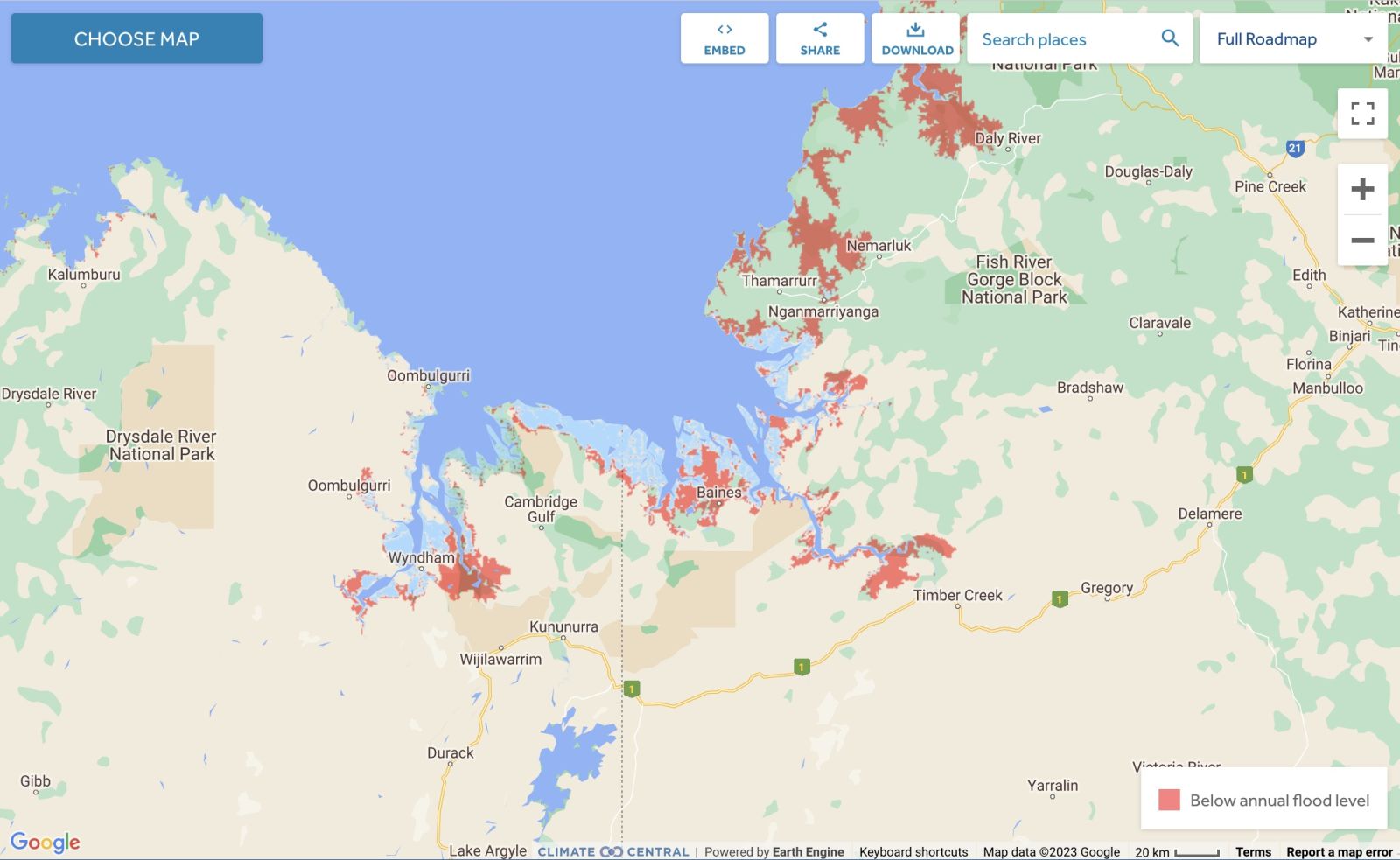Viewport: 1400px width, 860px height.
Task: Click the Wijilawarrim label
Action: pyautogui.click(x=500, y=659)
